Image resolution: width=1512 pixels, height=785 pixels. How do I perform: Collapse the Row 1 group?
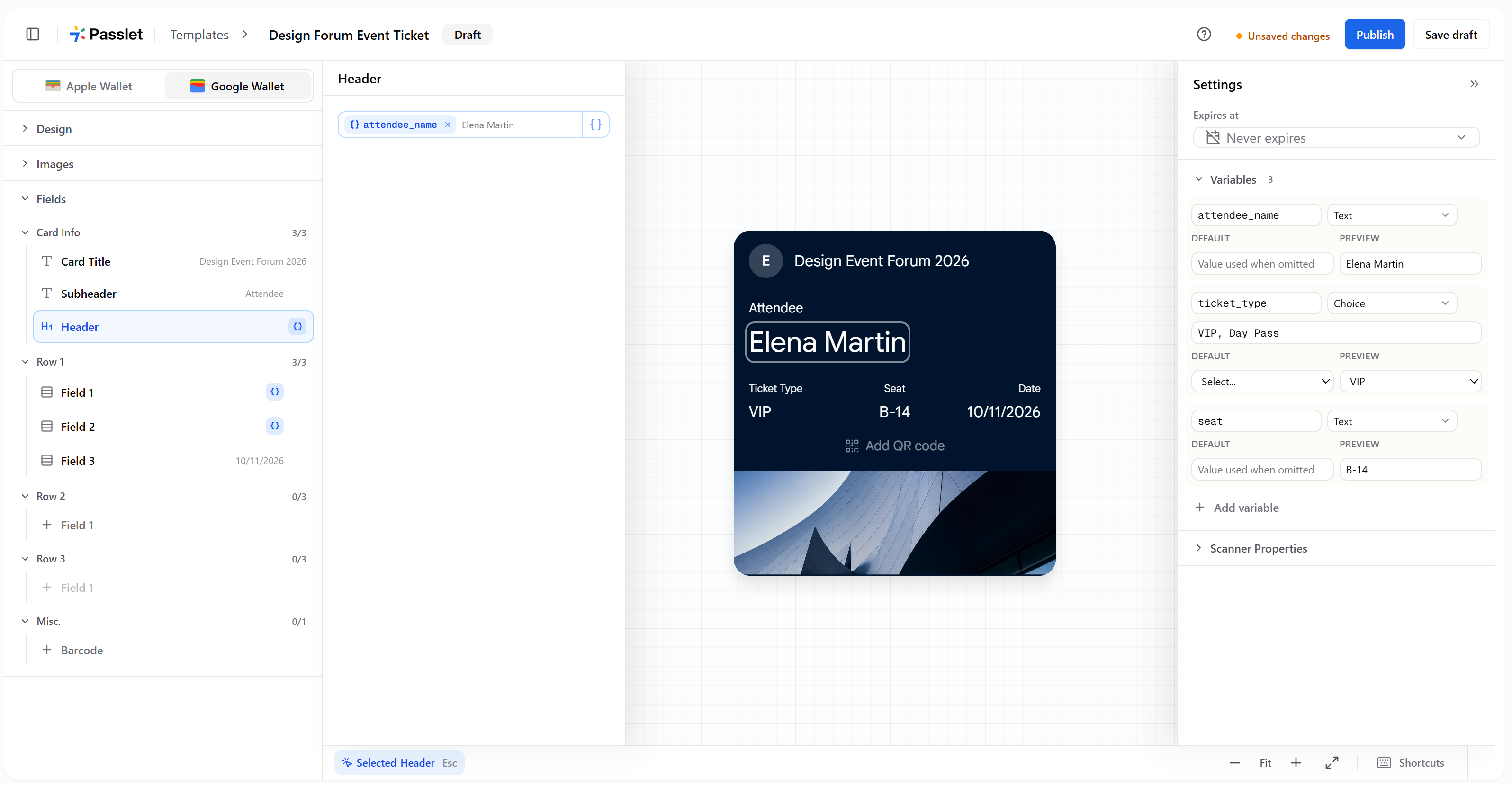[x=163, y=361]
